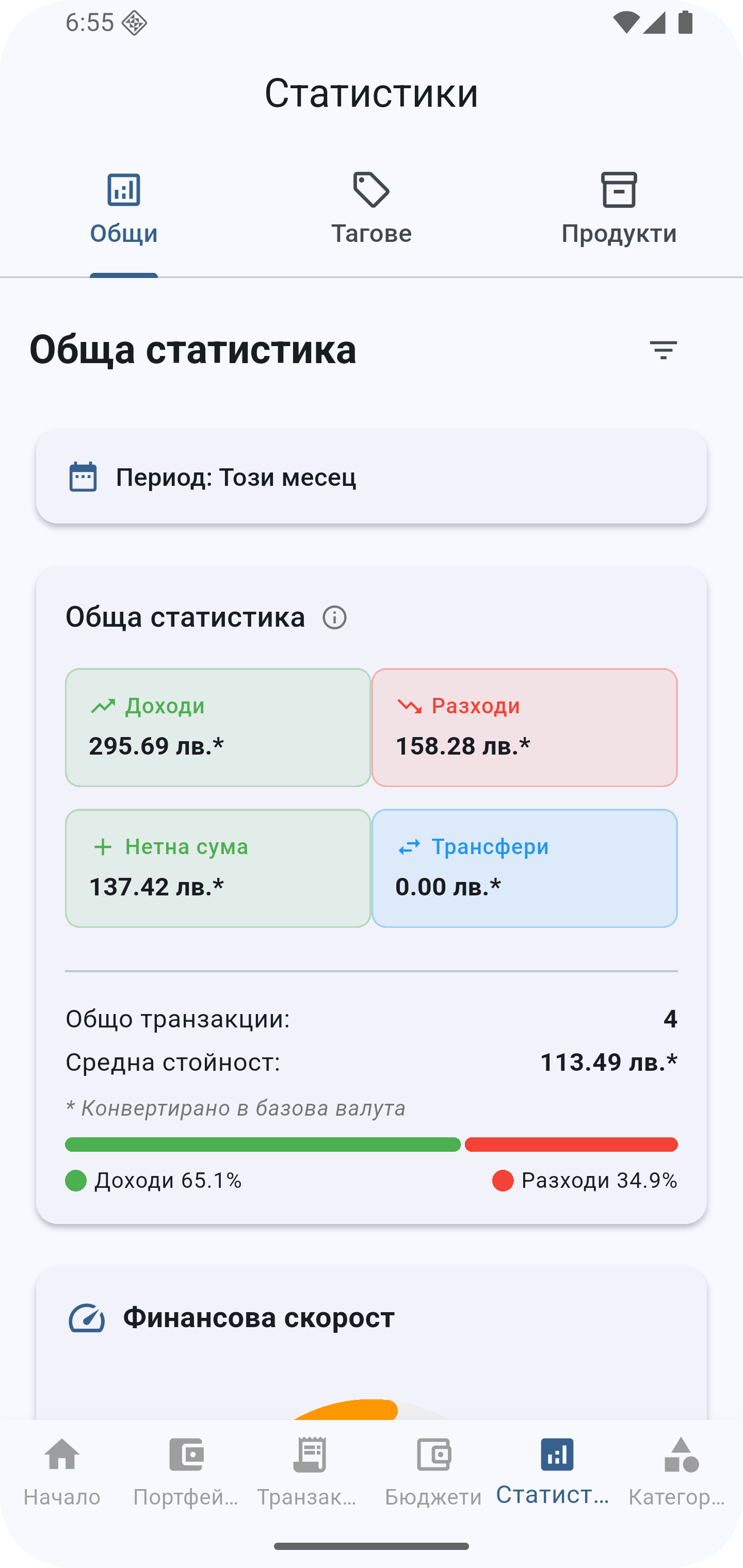Image resolution: width=743 pixels, height=1568 pixels.
Task: Tap the info icon next to Обща статистика
Action: pos(334,617)
